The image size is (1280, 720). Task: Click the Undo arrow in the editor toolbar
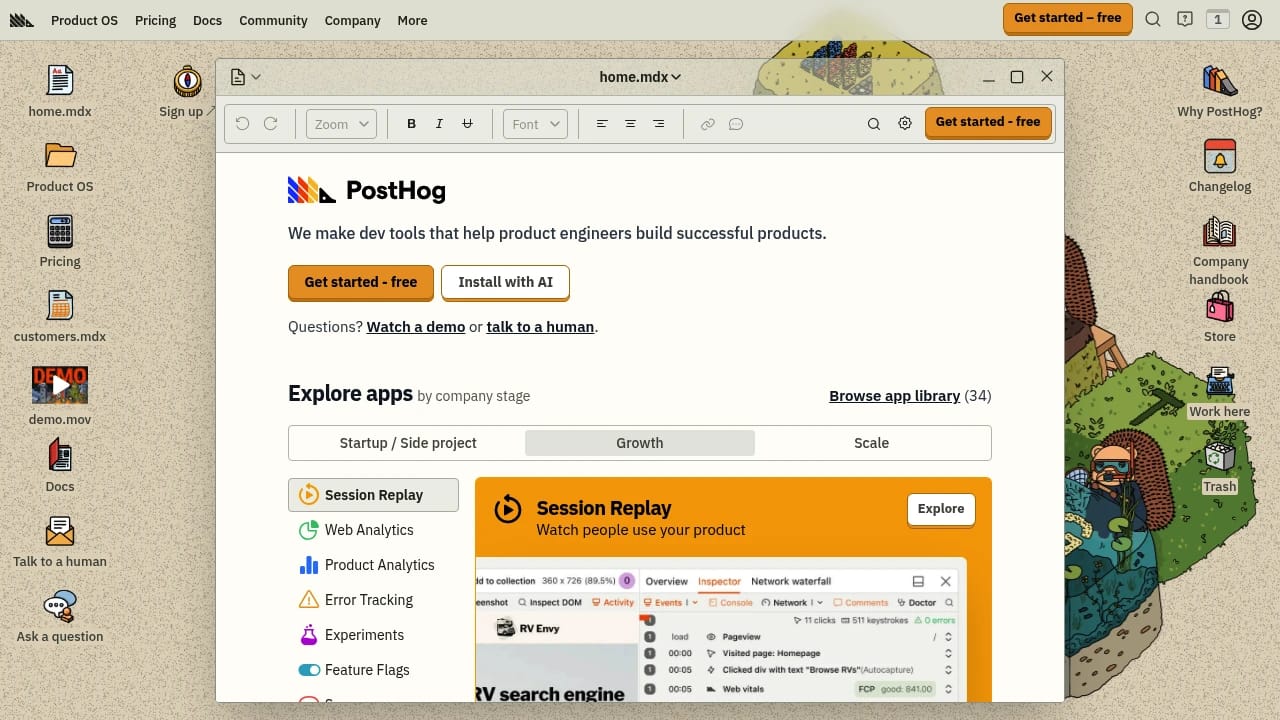click(241, 123)
